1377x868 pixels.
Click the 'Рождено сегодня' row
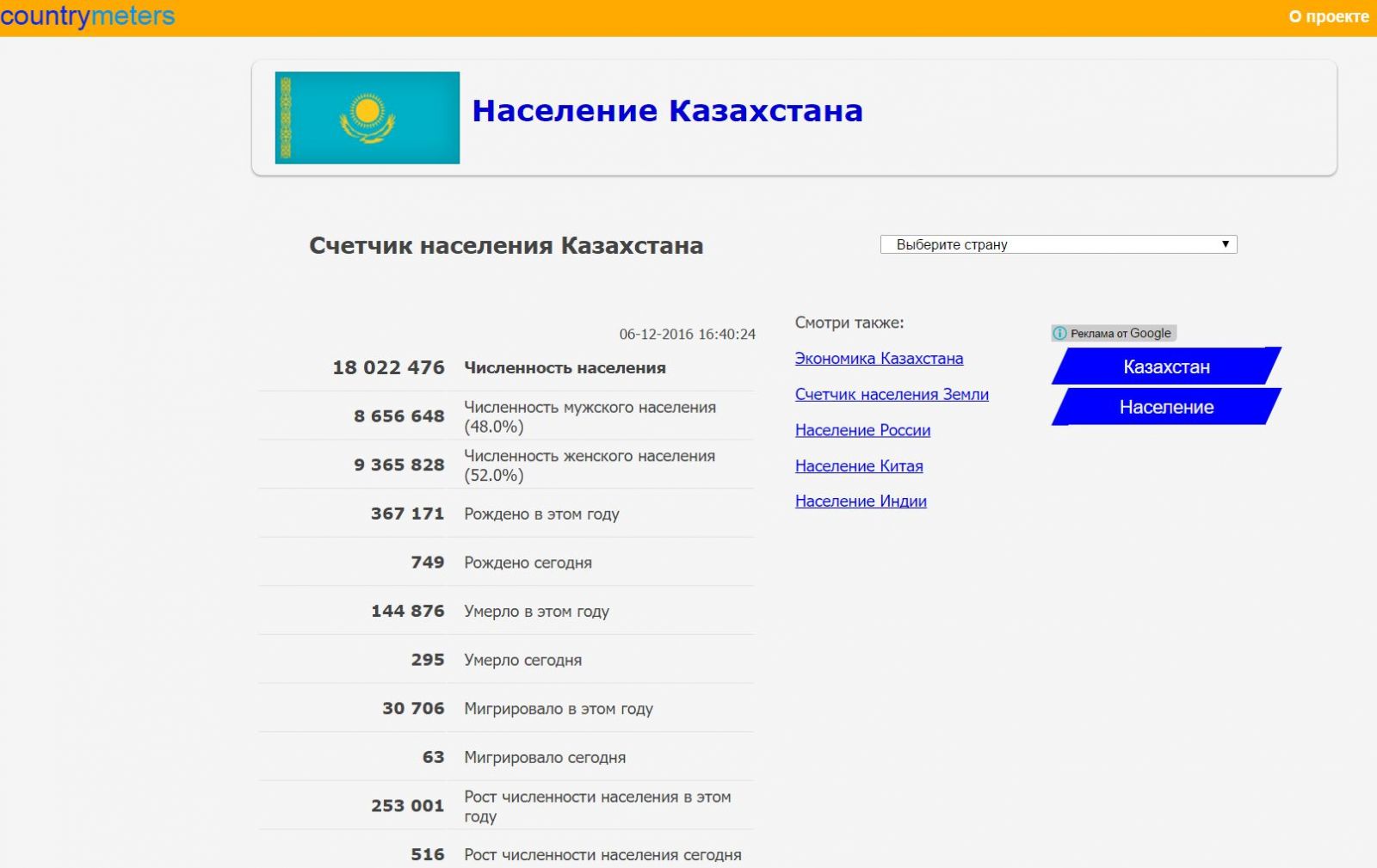click(x=528, y=563)
